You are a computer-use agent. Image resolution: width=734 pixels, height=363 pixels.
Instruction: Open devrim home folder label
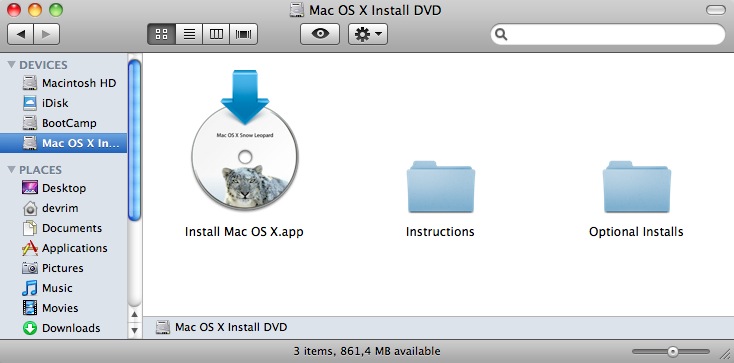[x=60, y=208]
